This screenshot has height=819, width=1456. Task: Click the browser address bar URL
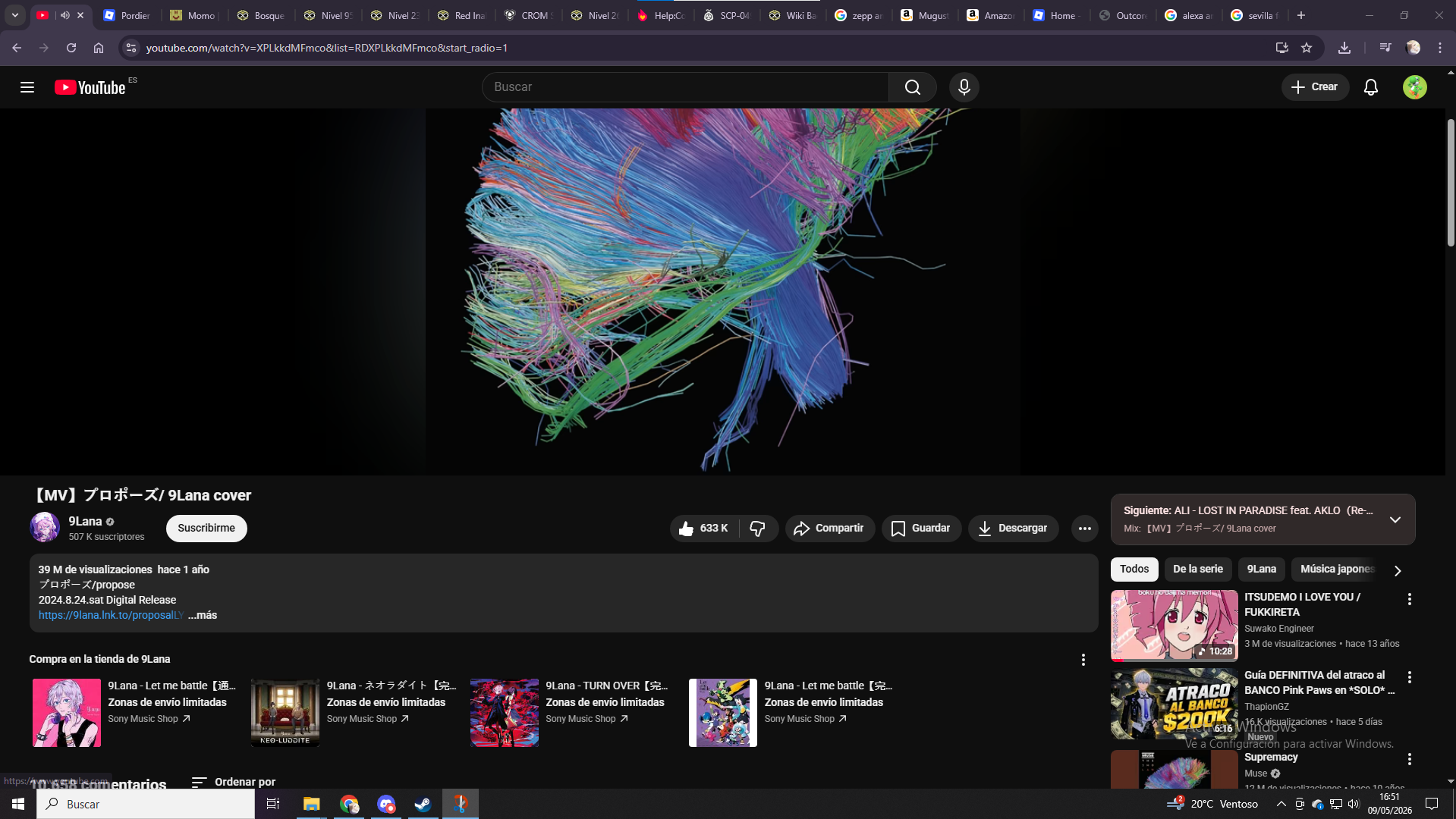326,48
